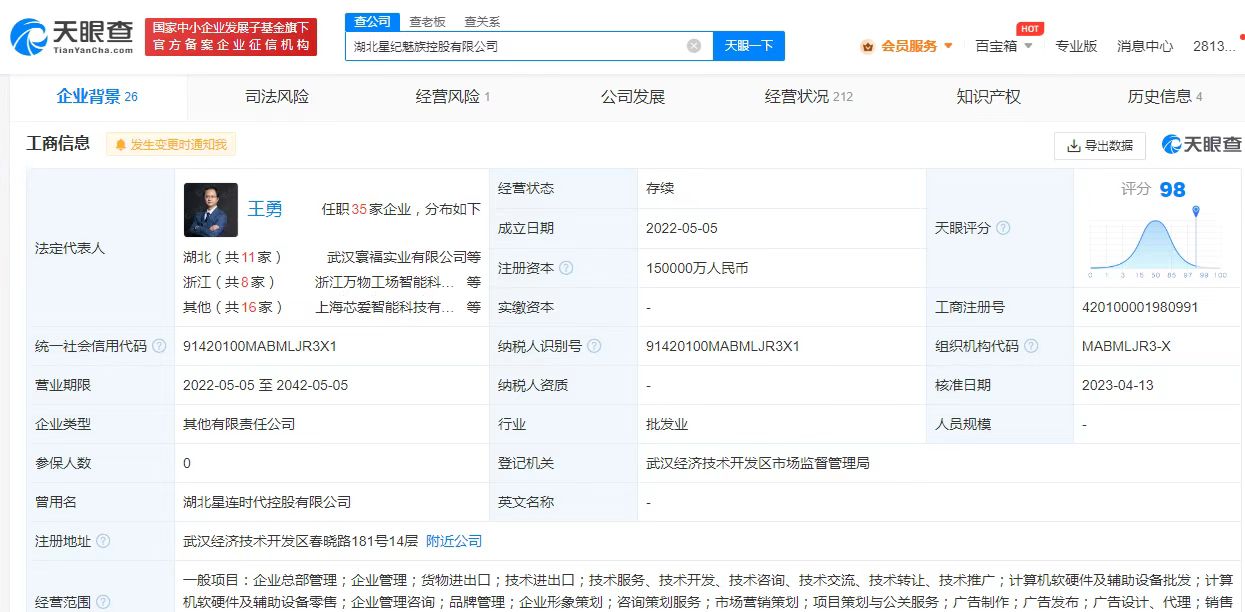Click help icon beside 注册地址

(103, 541)
